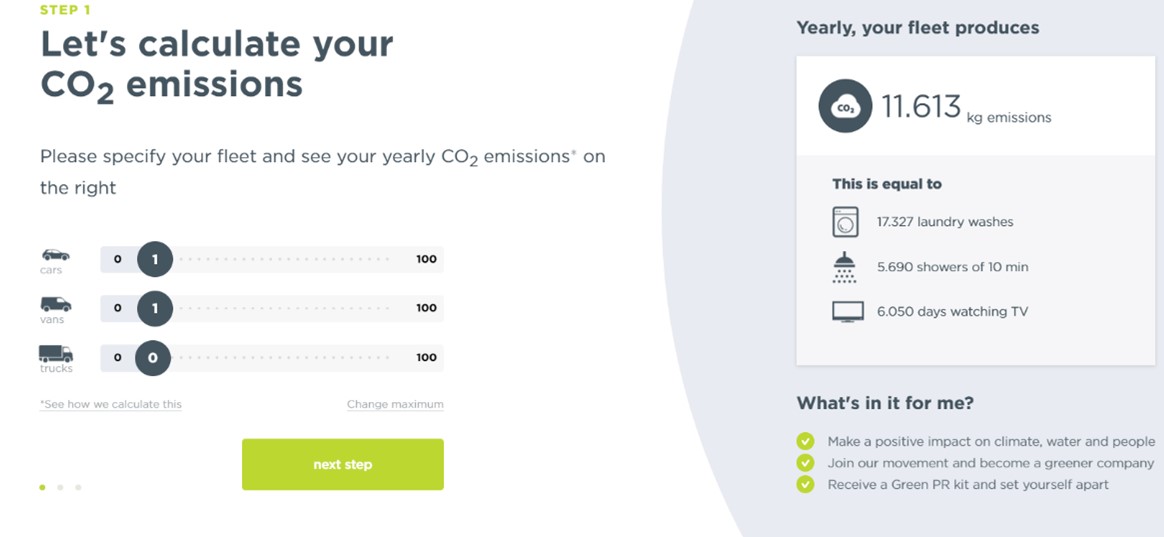Click the shower head icon
Image resolution: width=1164 pixels, height=537 pixels.
coord(845,267)
